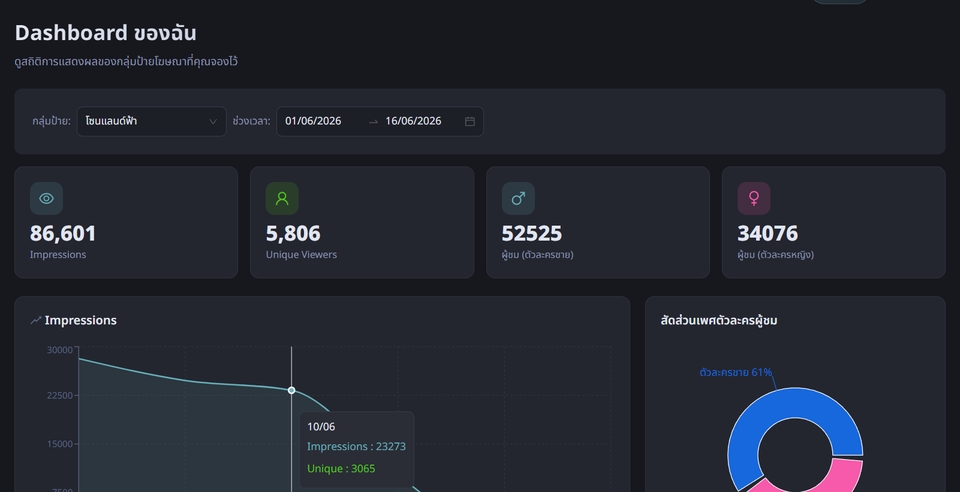Open the calendar icon in date range picker
This screenshot has height=492, width=960.
[x=470, y=121]
